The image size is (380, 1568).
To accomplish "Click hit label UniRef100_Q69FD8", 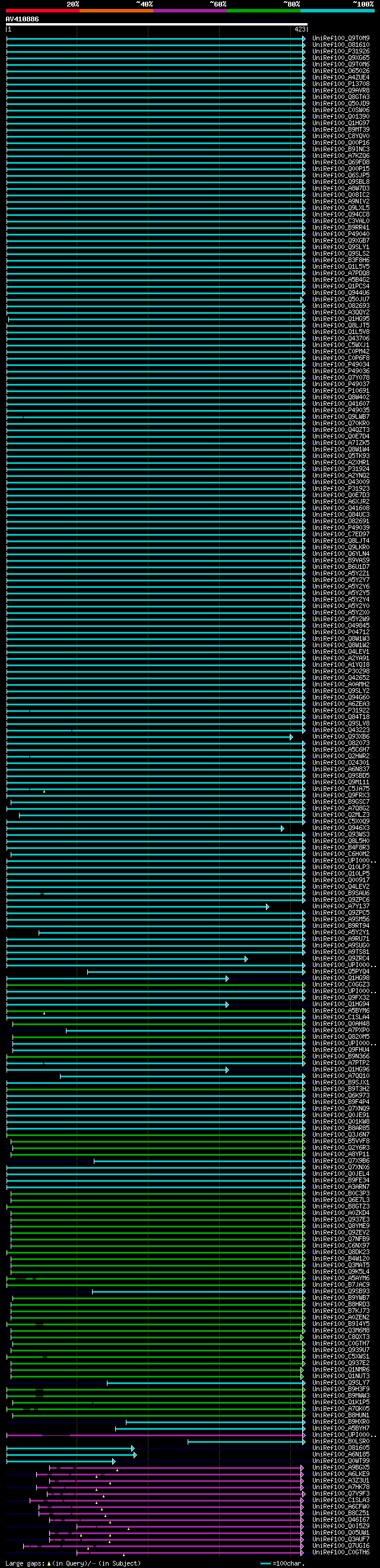I will [x=341, y=163].
